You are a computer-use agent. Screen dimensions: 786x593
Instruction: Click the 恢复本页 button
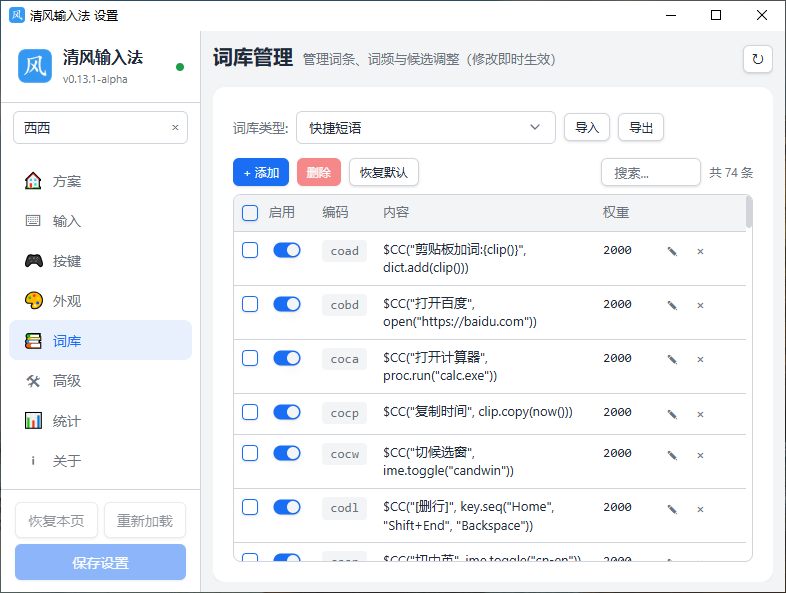[x=56, y=520]
